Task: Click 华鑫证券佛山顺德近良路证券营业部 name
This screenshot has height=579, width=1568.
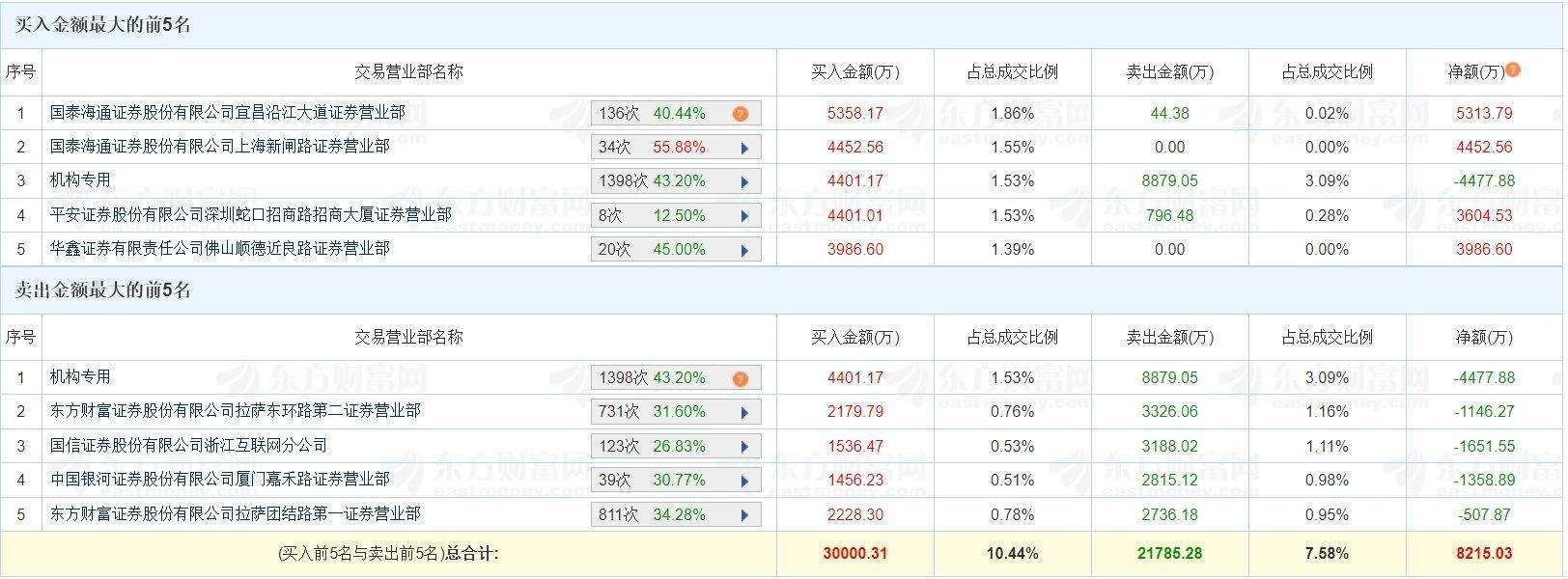Action: 220,249
